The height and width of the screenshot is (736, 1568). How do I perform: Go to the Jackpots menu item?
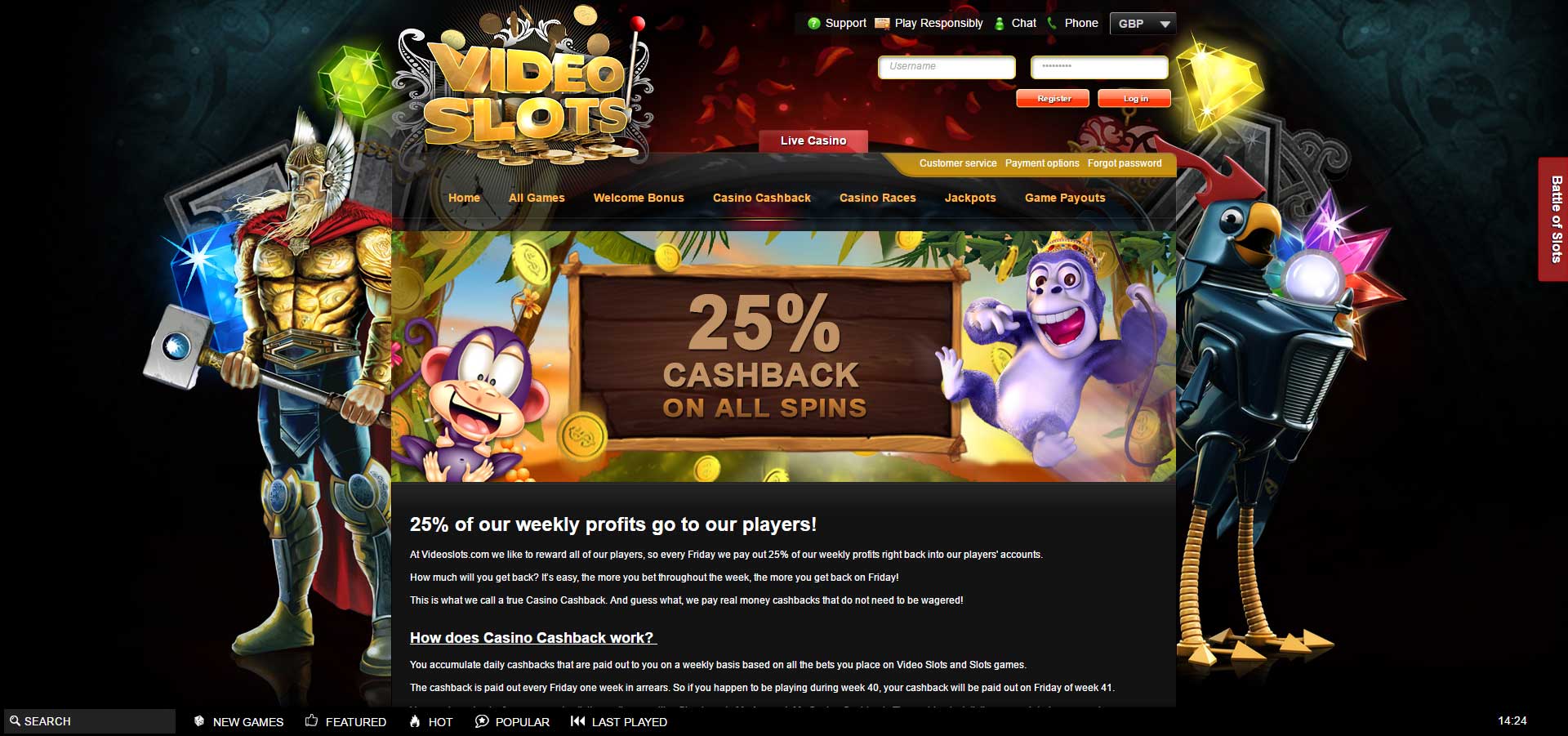[x=970, y=198]
